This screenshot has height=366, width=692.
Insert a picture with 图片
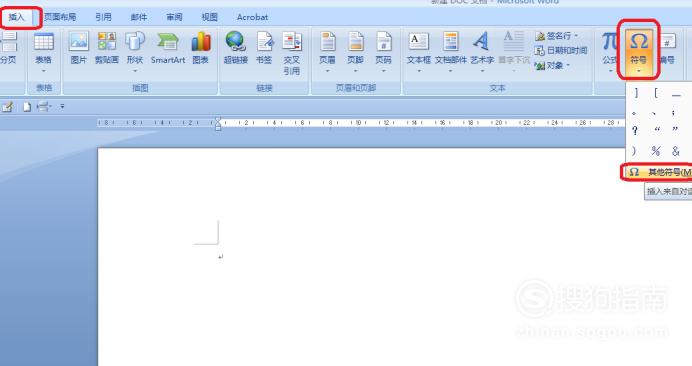[x=79, y=48]
